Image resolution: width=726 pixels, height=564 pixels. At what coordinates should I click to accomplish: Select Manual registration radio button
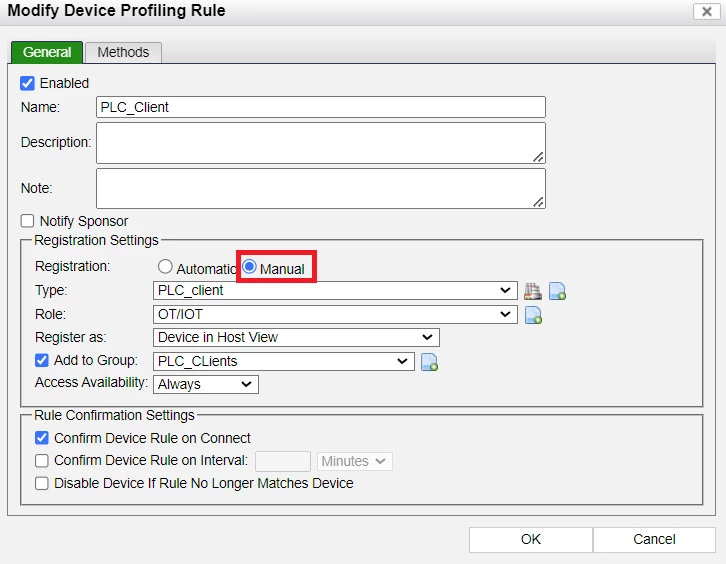pos(250,267)
